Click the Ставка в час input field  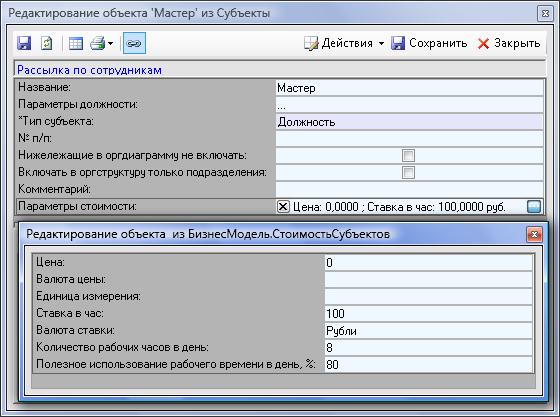[428, 313]
